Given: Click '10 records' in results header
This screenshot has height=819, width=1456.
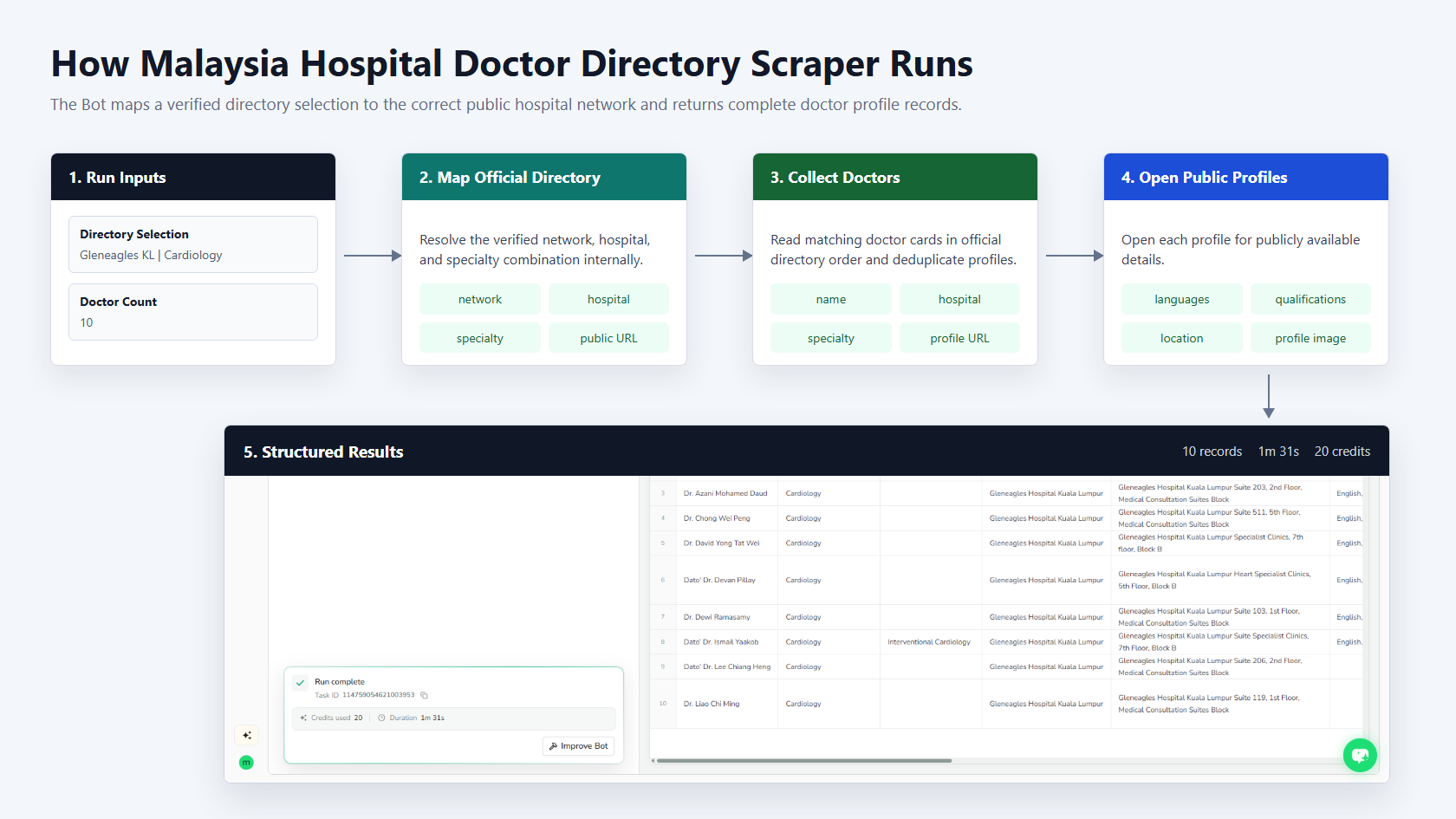Looking at the screenshot, I should tap(1212, 452).
